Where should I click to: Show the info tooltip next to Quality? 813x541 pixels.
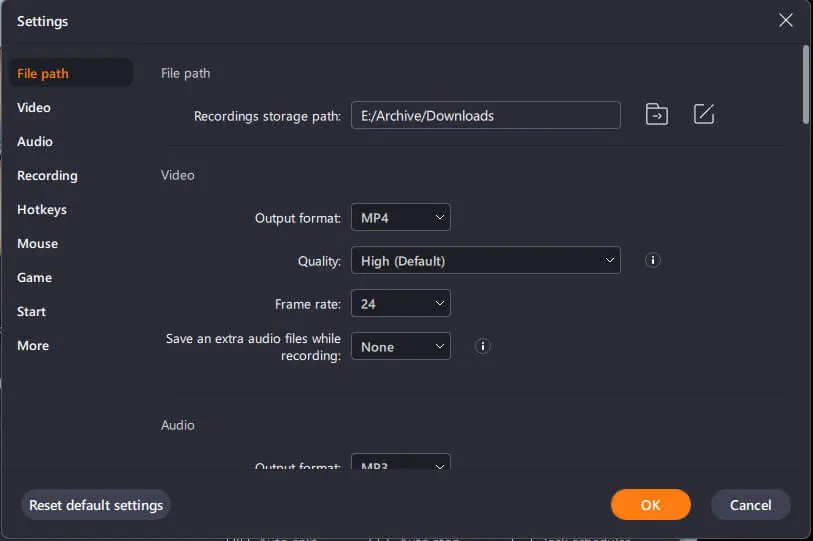pyautogui.click(x=652, y=260)
